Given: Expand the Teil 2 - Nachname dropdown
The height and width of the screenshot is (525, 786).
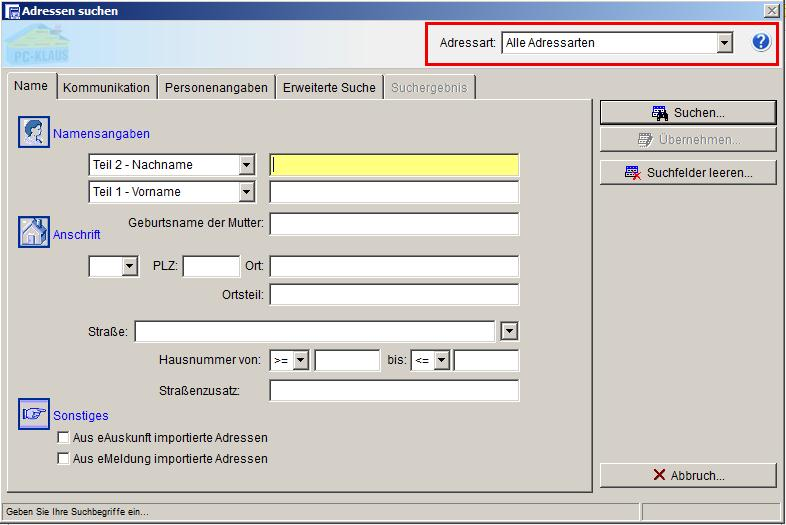Looking at the screenshot, I should 246,165.
